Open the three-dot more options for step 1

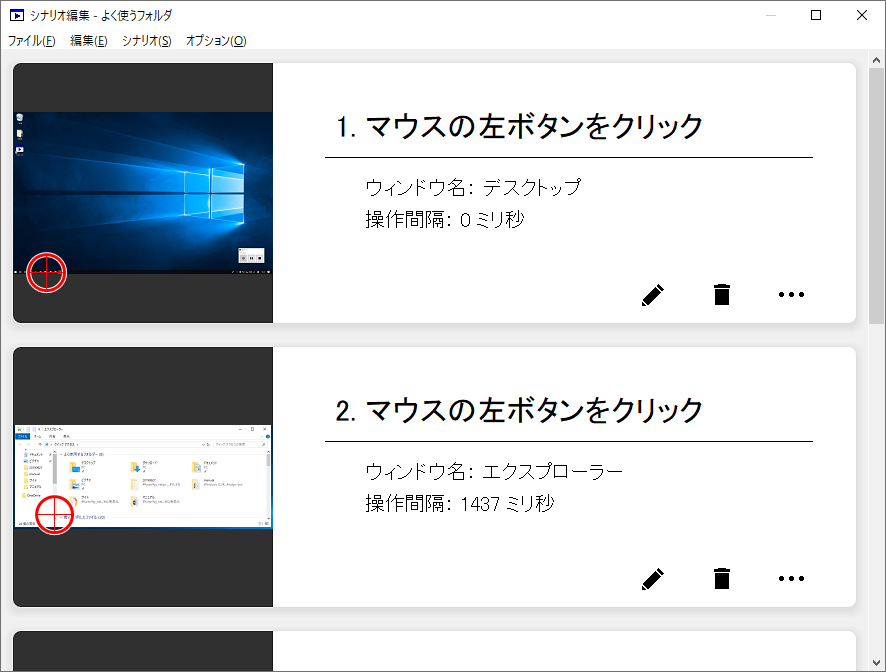[791, 295]
